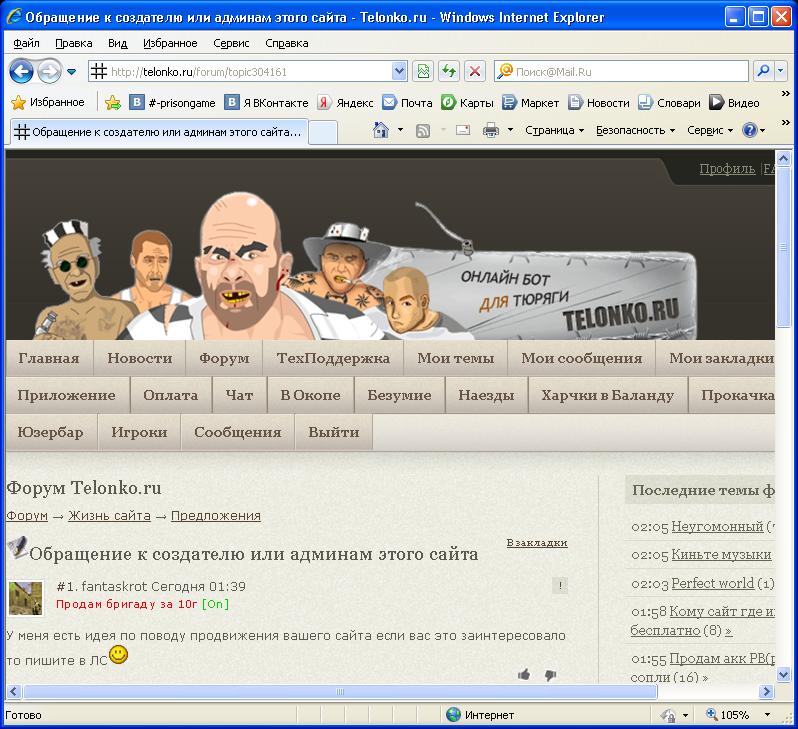Like the post with thumbs-up icon
This screenshot has height=729, width=798.
click(x=524, y=675)
